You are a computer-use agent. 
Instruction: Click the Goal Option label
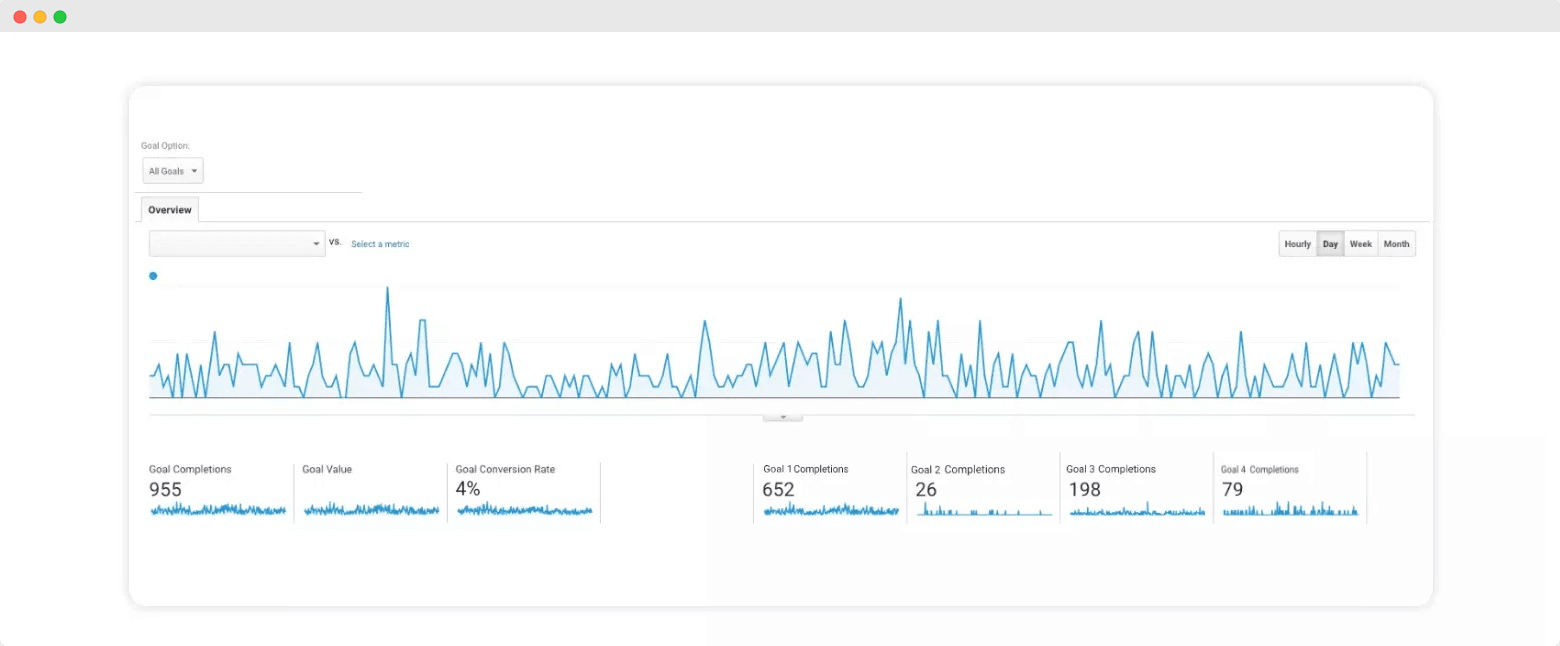click(165, 146)
